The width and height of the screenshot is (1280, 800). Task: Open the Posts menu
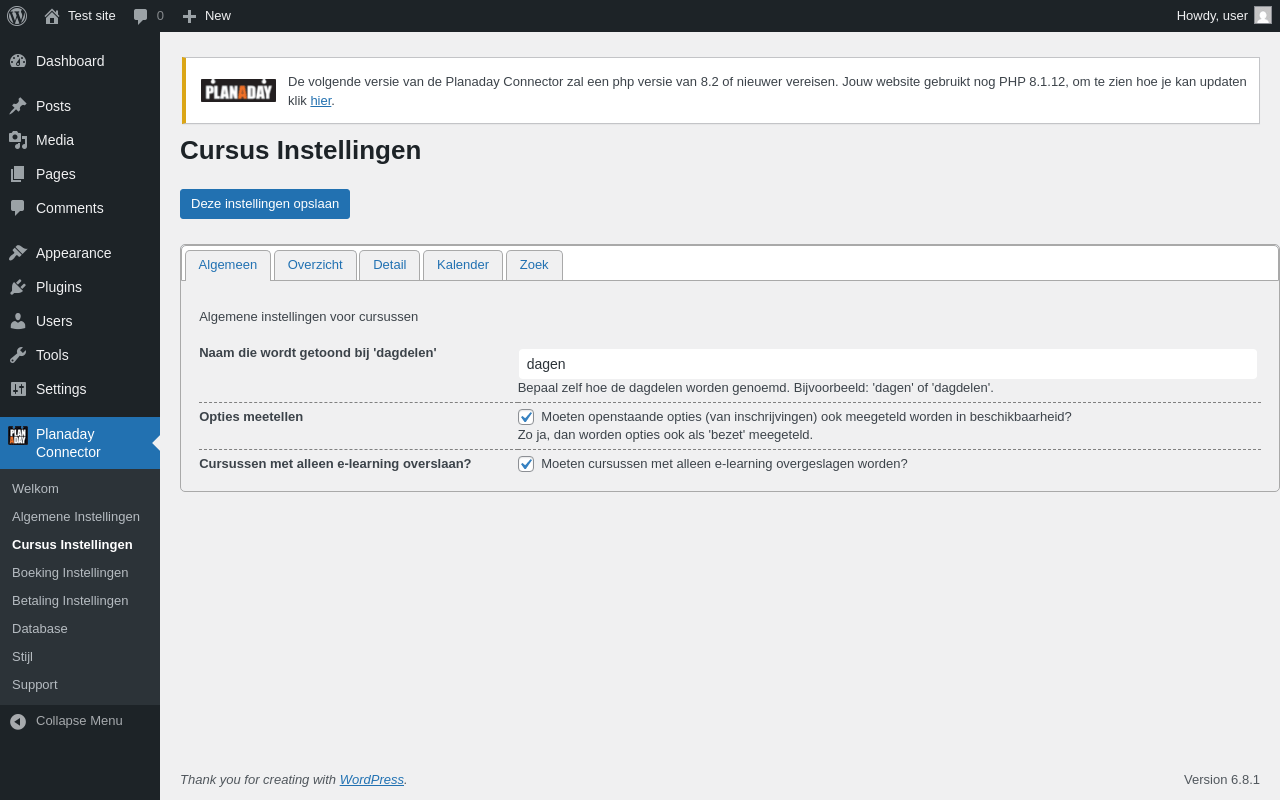[53, 106]
